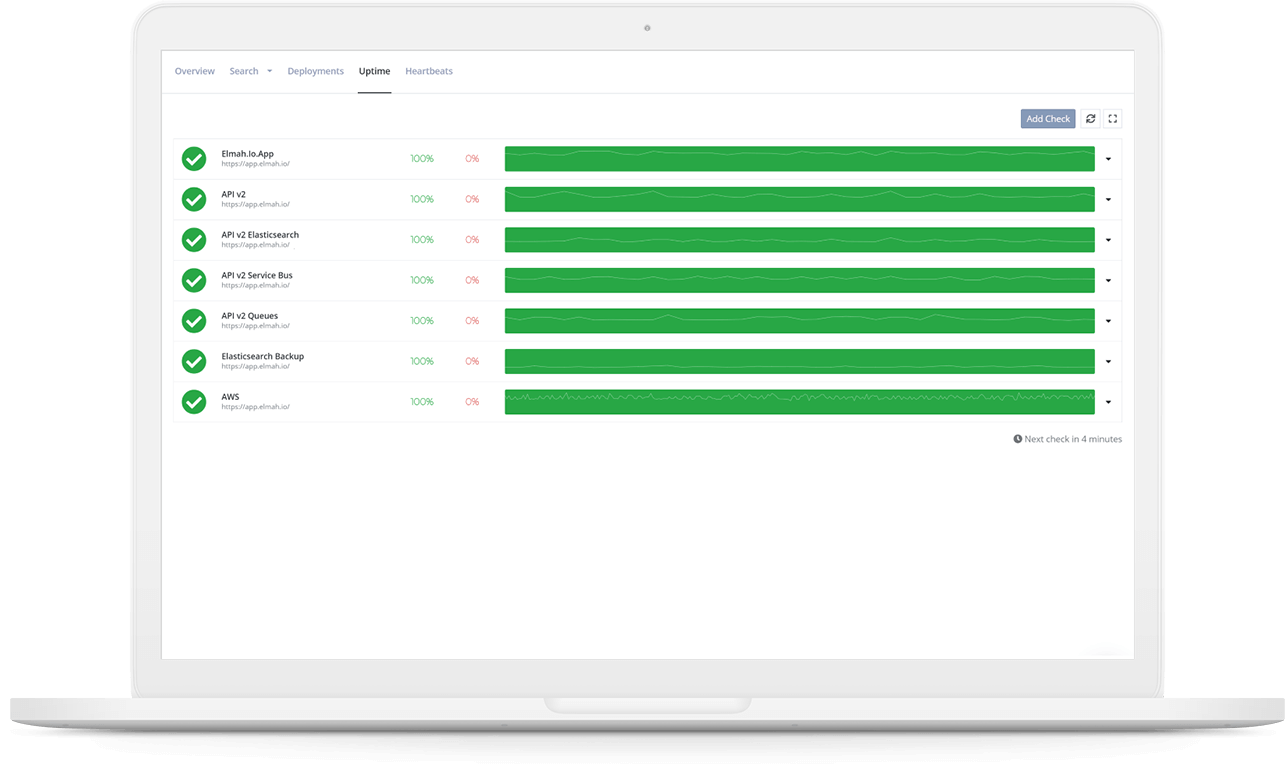The width and height of the screenshot is (1285, 768).
Task: Click the 0% downtime link for API v2
Action: click(472, 199)
